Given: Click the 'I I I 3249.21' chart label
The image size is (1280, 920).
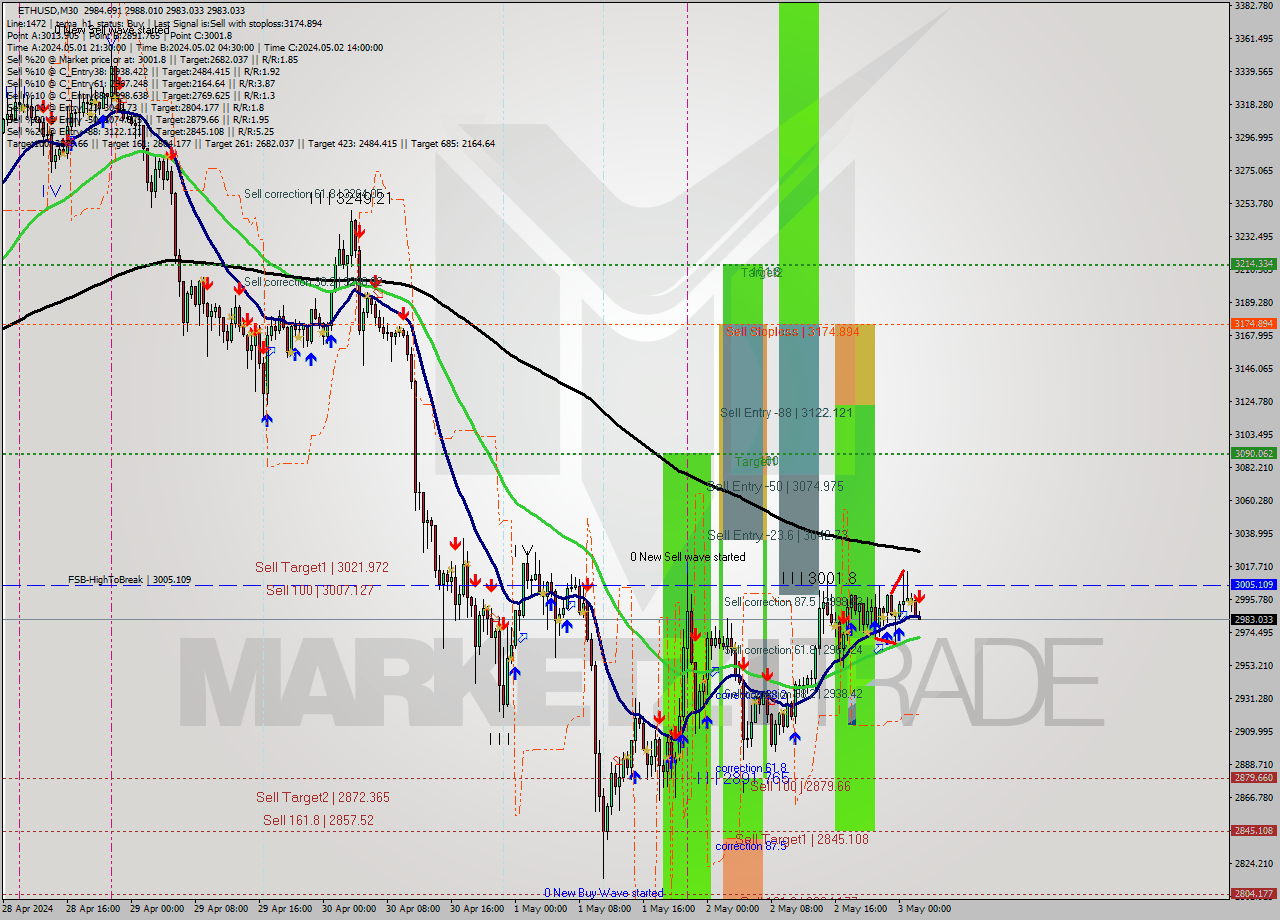Looking at the screenshot, I should (x=351, y=199).
